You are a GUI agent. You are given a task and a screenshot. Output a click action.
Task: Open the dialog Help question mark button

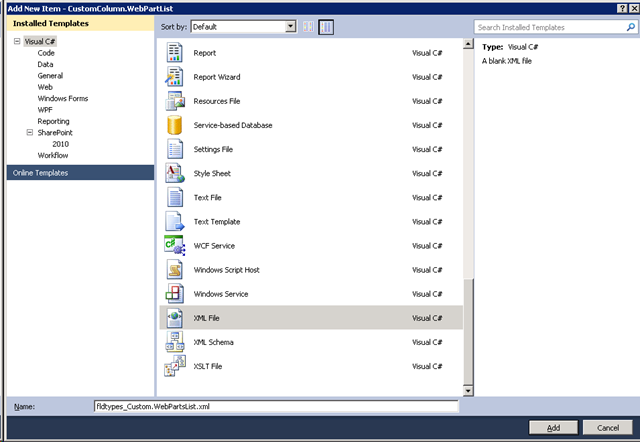(622, 8)
